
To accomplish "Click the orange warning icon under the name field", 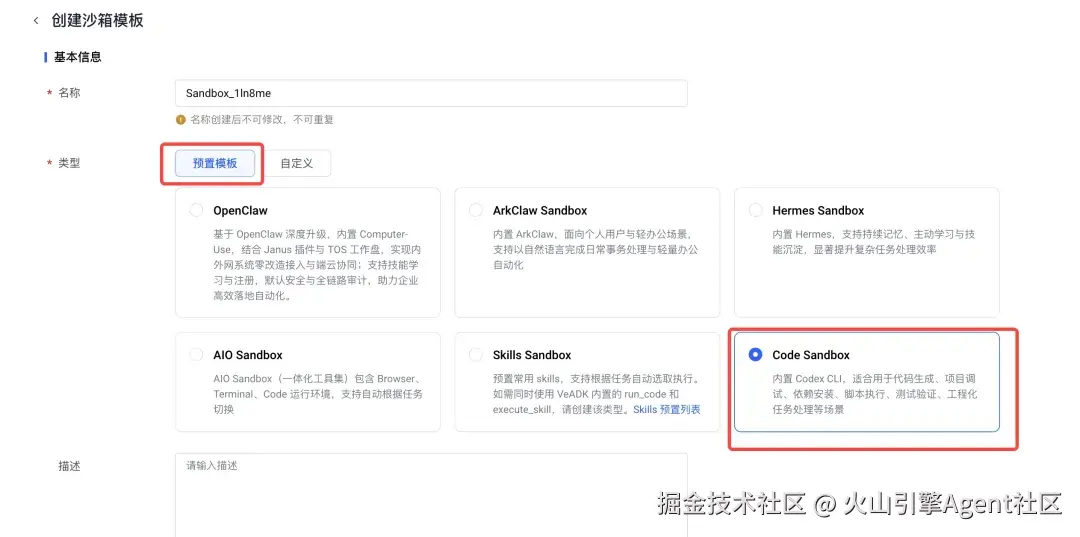I will coord(181,120).
